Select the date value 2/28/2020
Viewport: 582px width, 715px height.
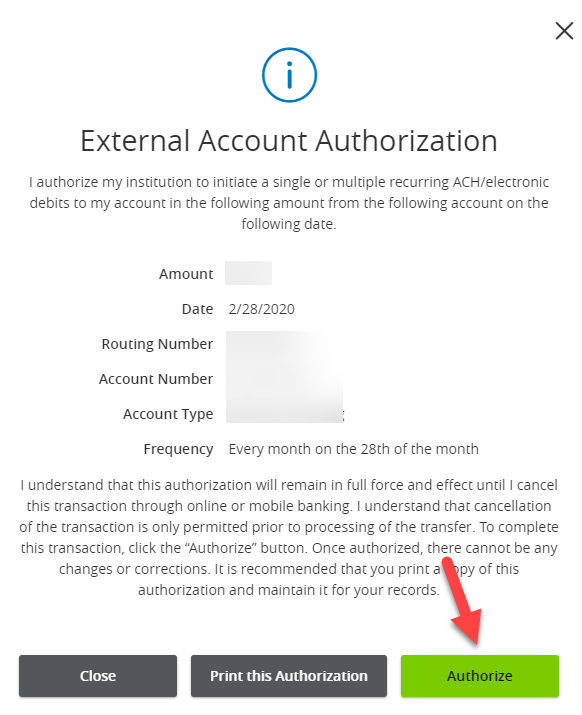[x=261, y=309]
